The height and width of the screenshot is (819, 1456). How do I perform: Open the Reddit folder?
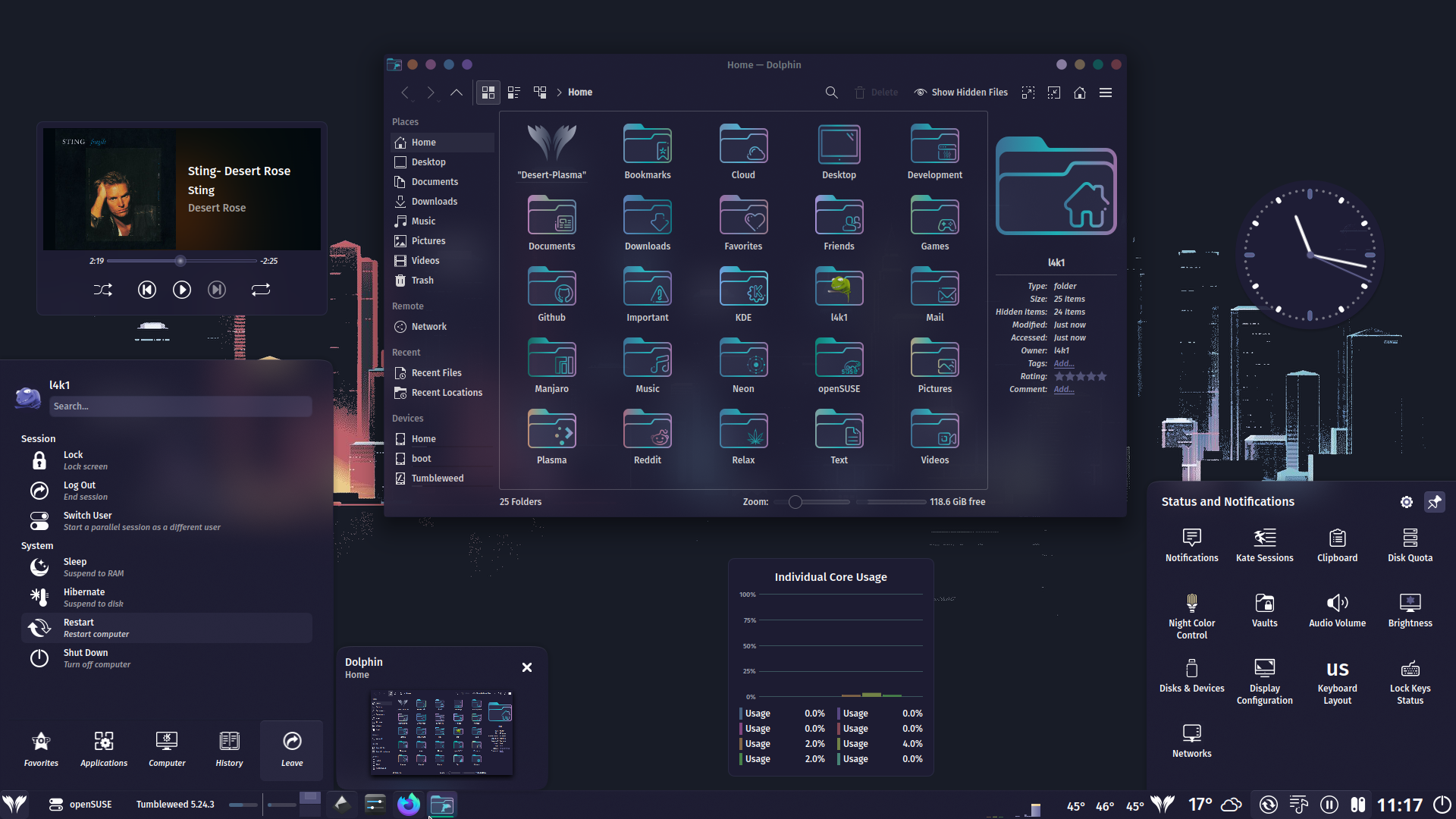[x=648, y=437]
